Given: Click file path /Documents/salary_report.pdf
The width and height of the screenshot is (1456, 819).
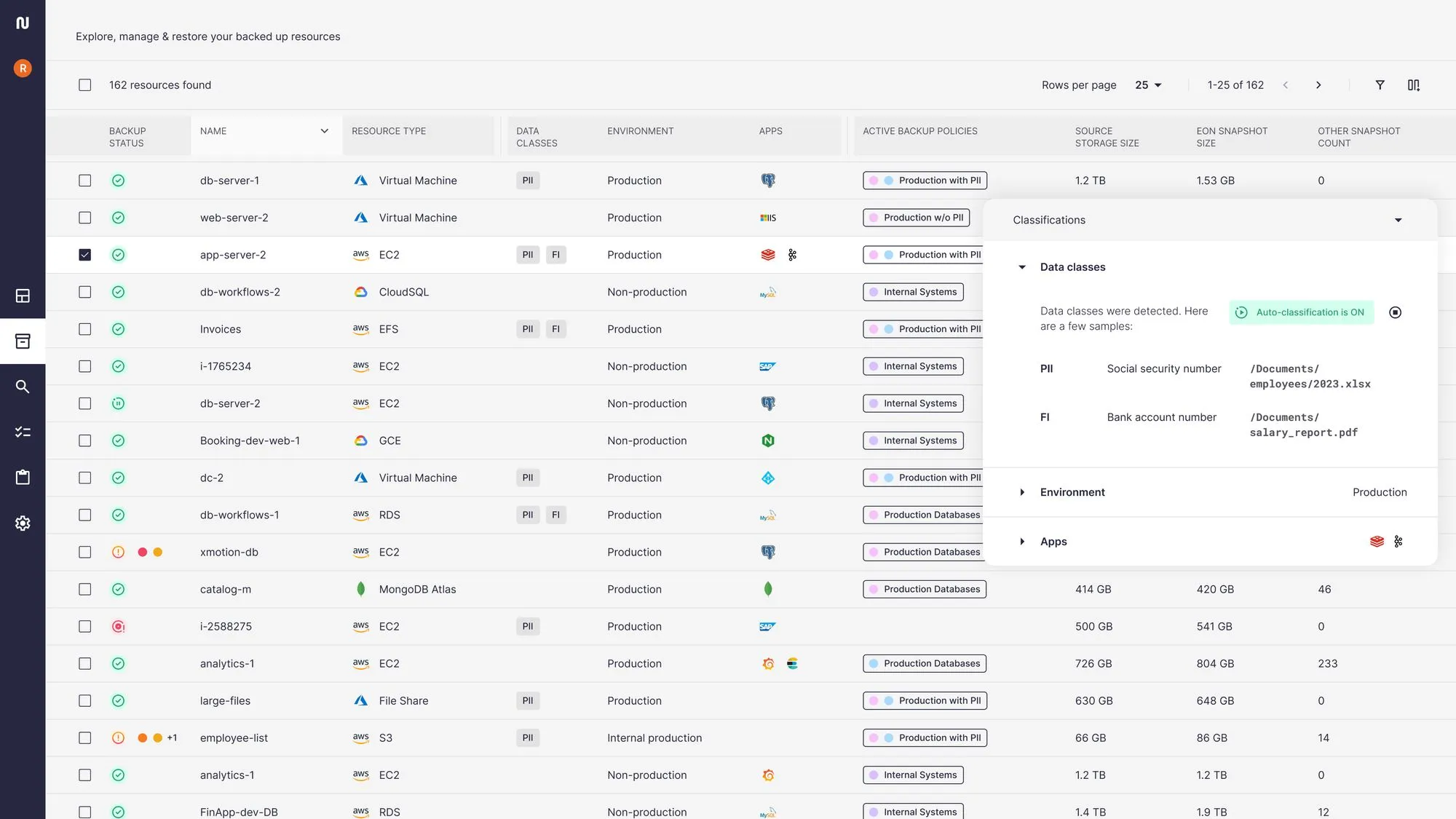Looking at the screenshot, I should (x=1303, y=425).
